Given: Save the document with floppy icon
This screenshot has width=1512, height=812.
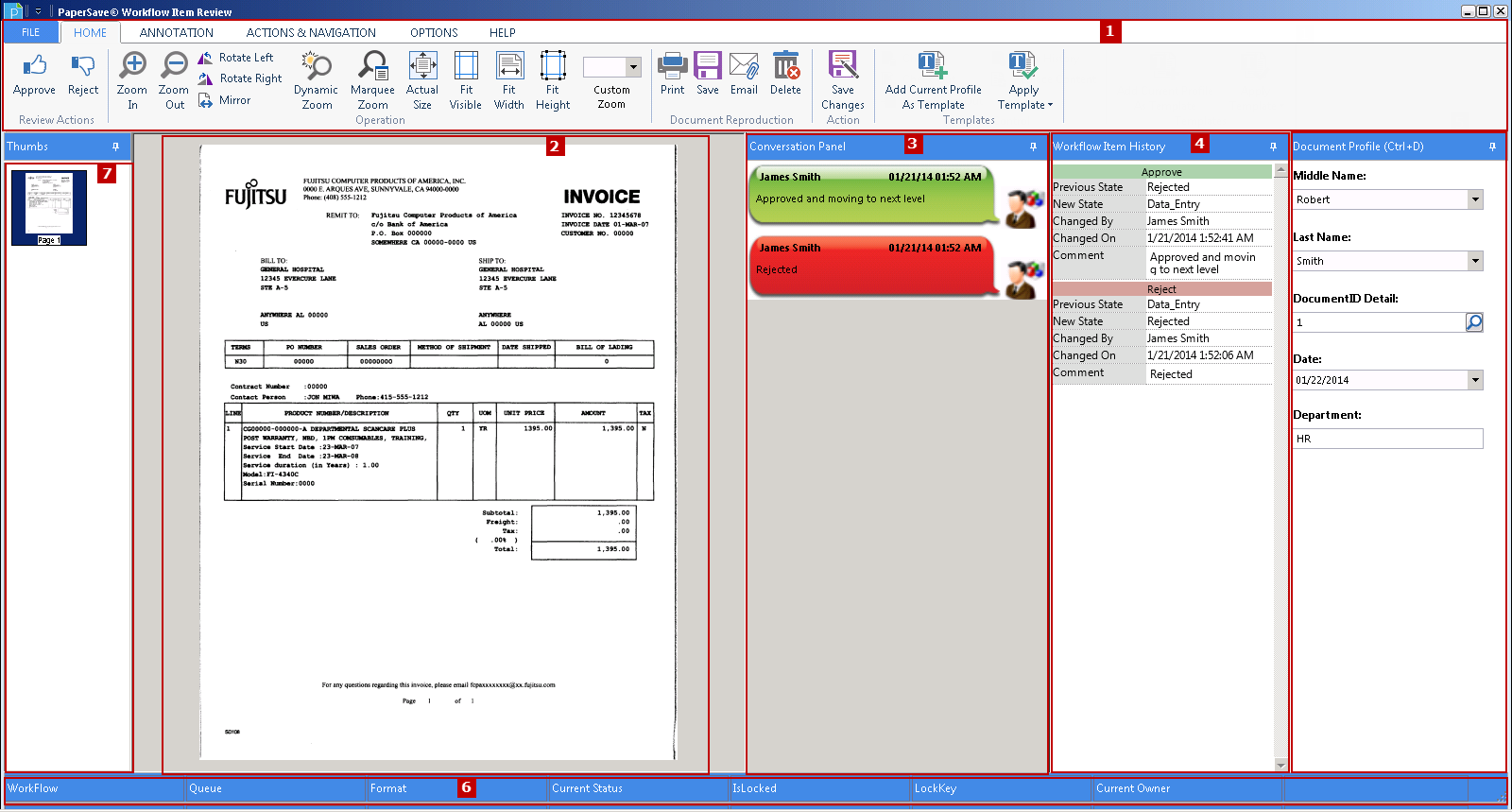Looking at the screenshot, I should 708,75.
